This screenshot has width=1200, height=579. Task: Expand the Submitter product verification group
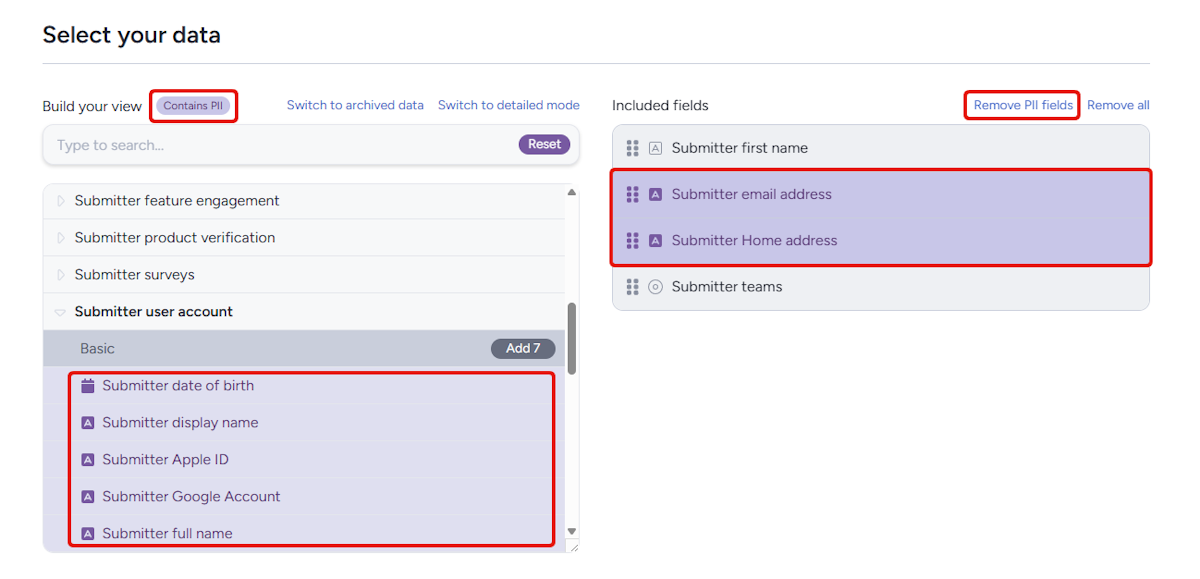pyautogui.click(x=60, y=238)
